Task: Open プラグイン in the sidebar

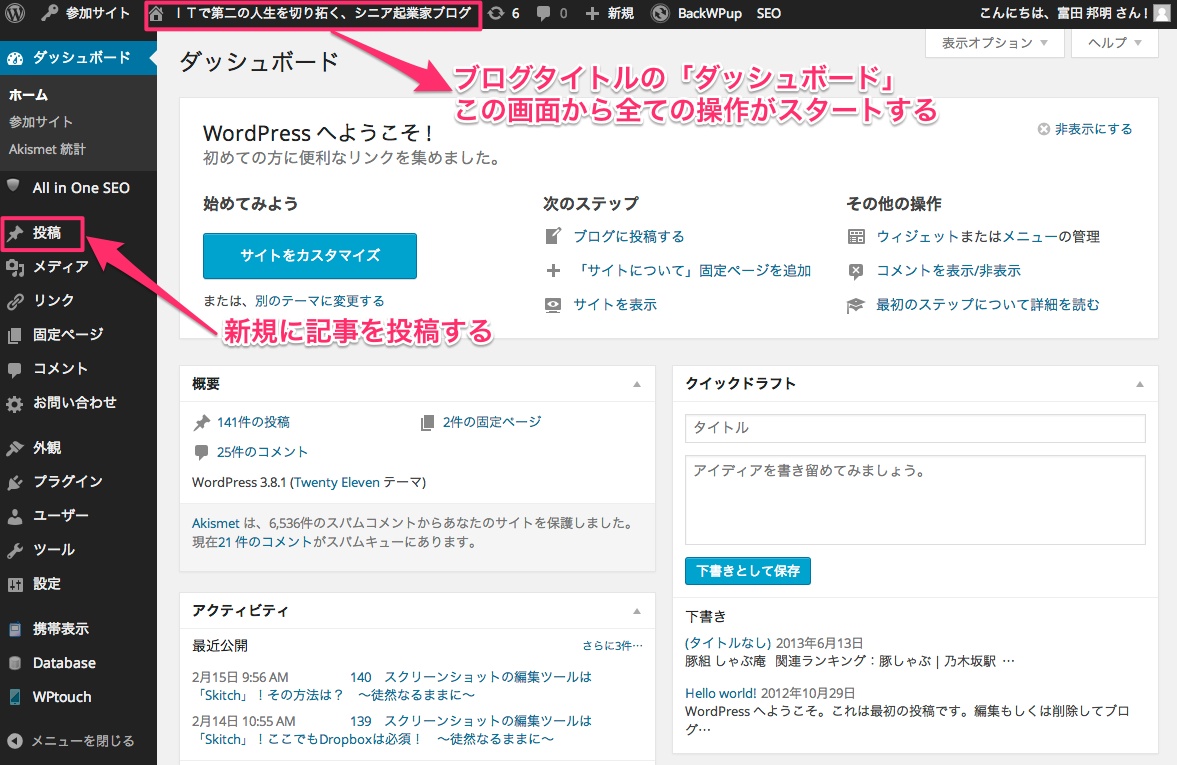Action: click(67, 482)
